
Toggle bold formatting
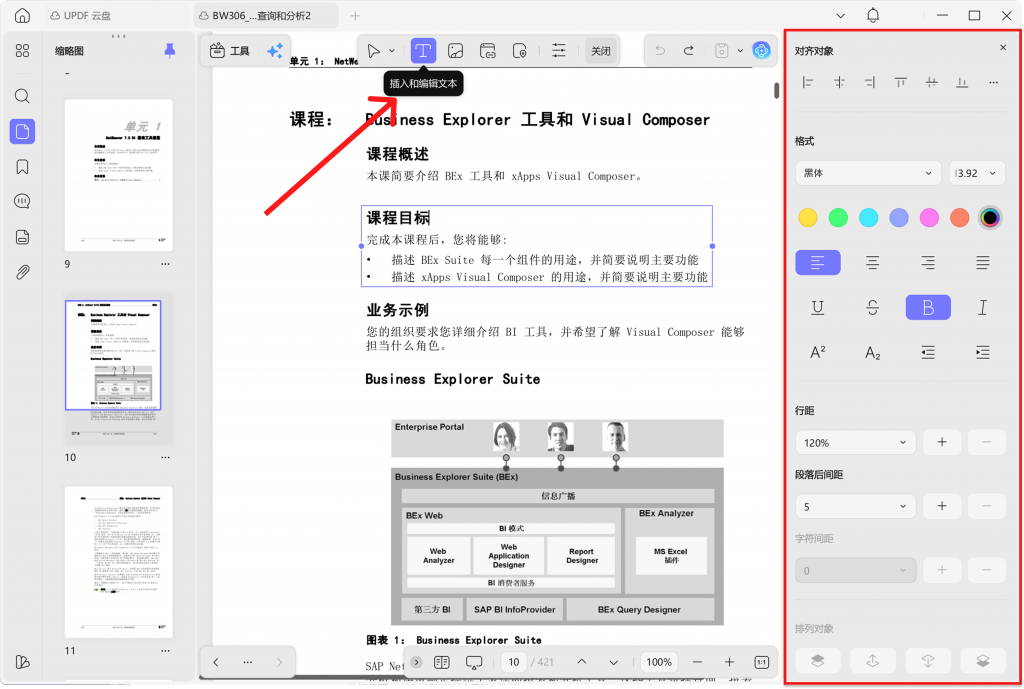[927, 308]
